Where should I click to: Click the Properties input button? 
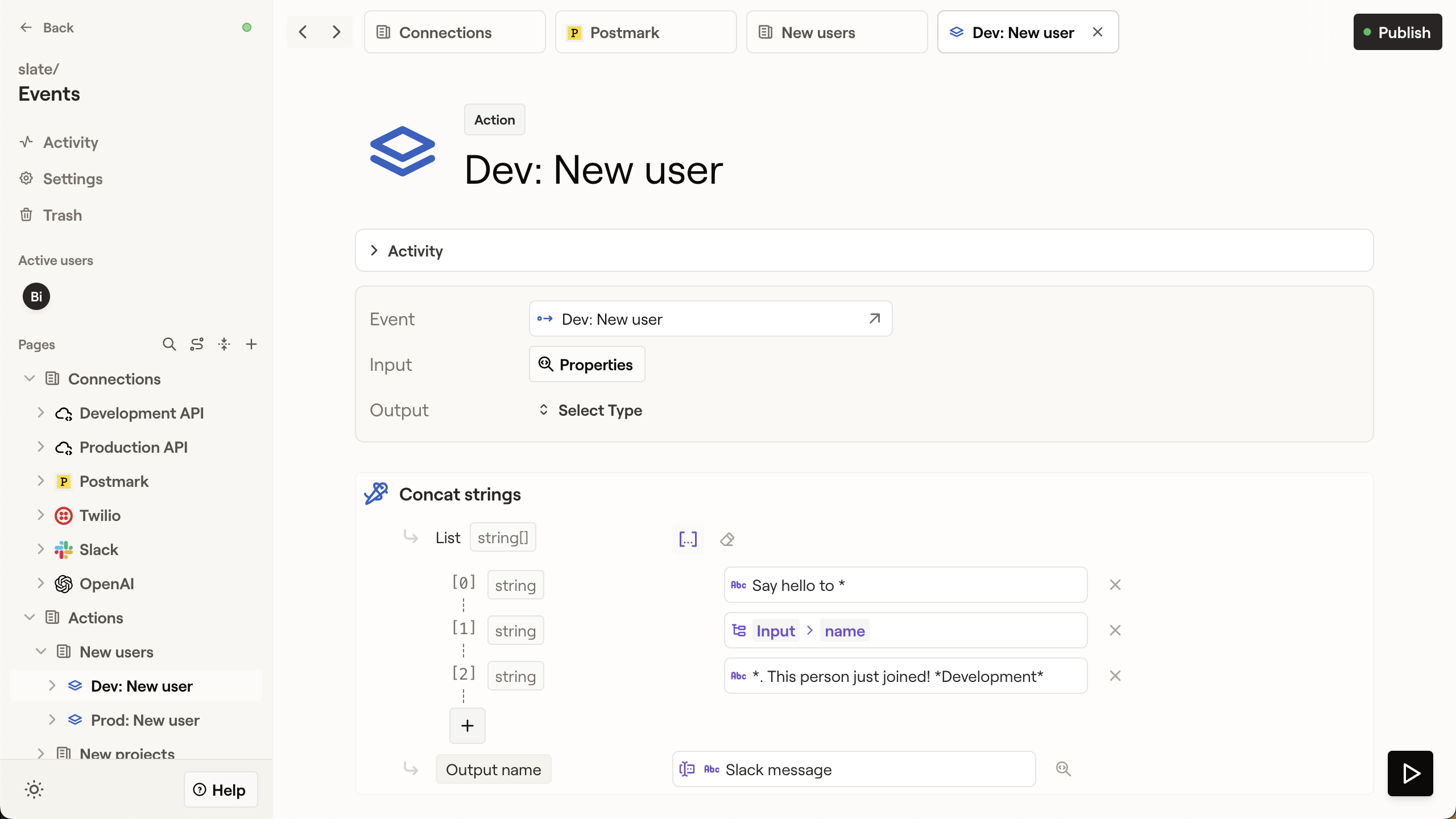pyautogui.click(x=586, y=365)
